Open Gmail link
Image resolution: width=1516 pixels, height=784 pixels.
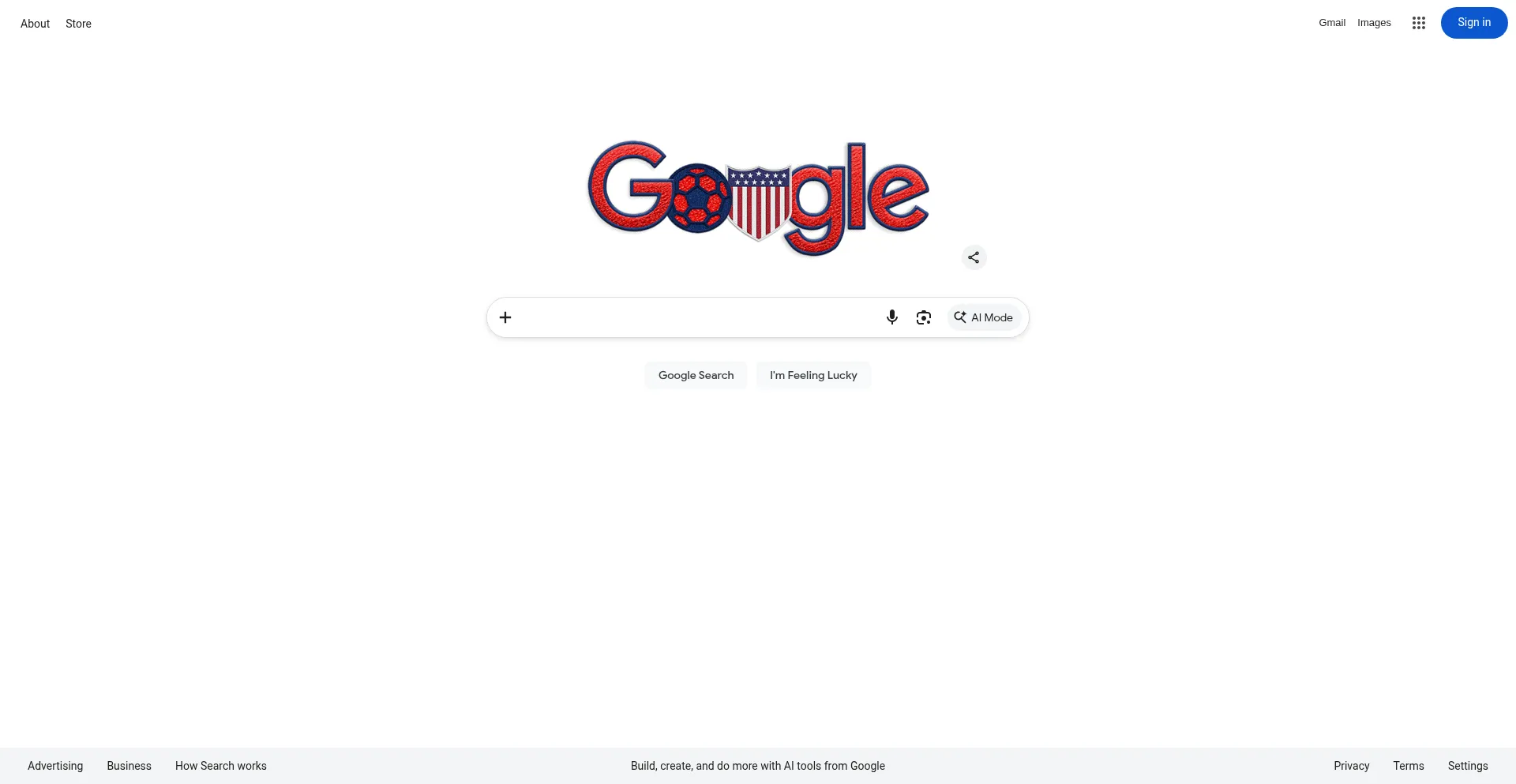pyautogui.click(x=1331, y=23)
